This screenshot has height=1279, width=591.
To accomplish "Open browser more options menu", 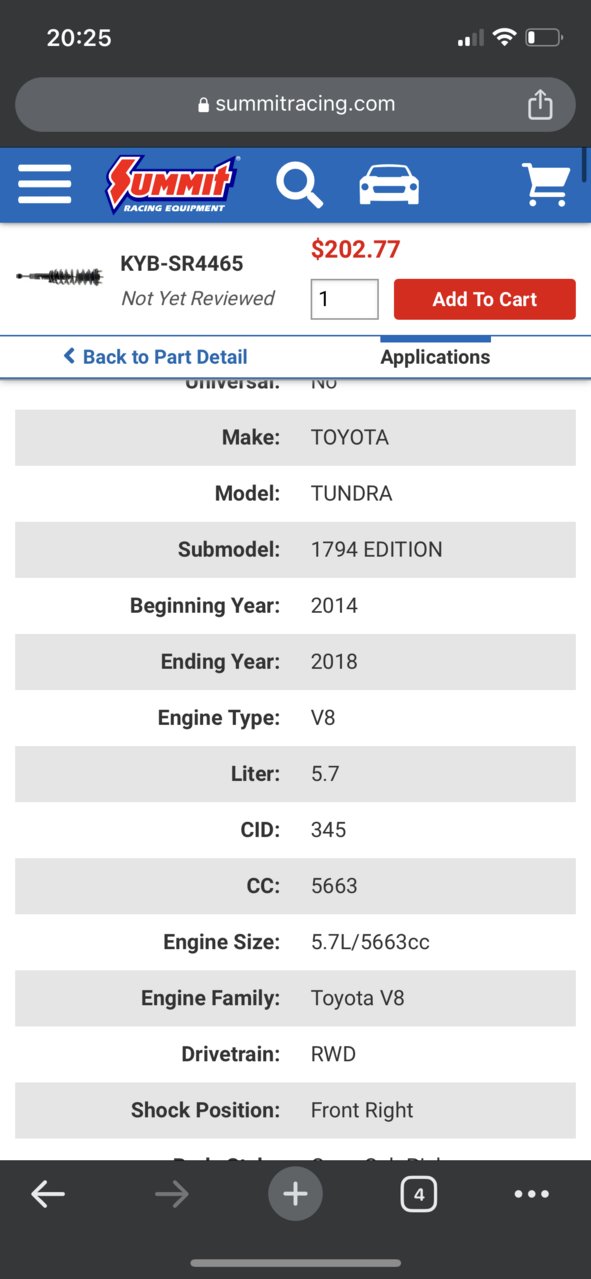I will tap(531, 1194).
